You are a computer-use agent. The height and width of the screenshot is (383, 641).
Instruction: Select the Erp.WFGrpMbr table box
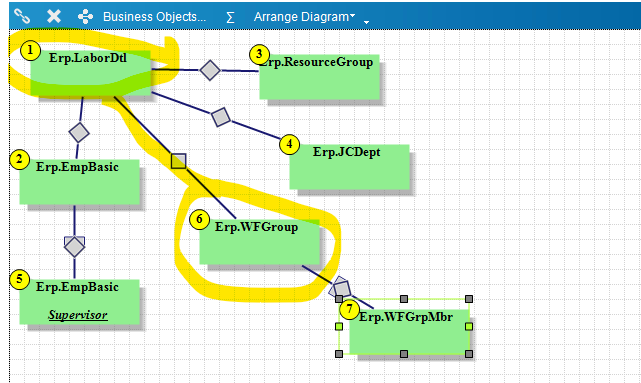[409, 332]
